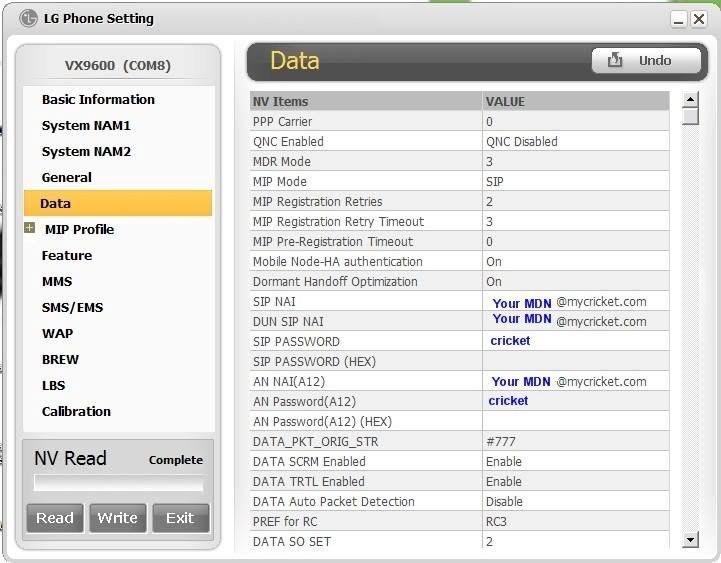Open the BREW section
Screen dimensions: 721x563
coord(60,359)
